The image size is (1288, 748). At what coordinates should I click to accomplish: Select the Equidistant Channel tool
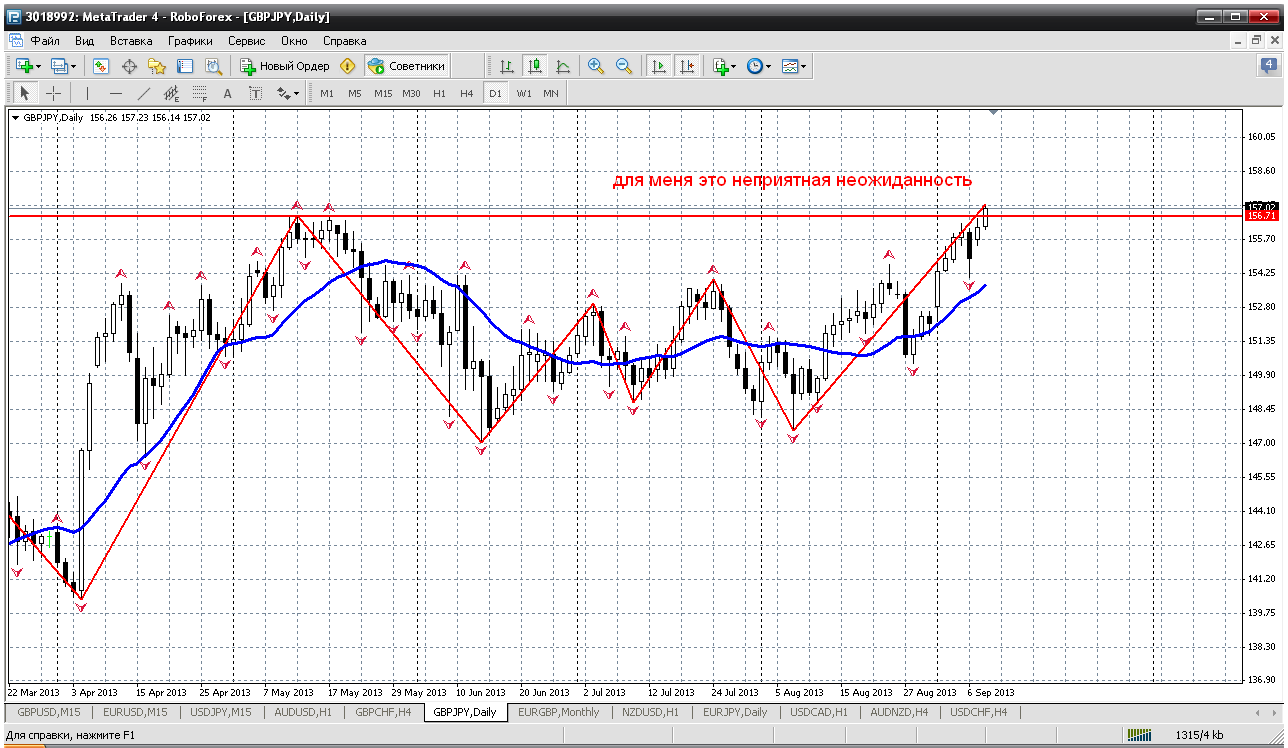point(171,93)
